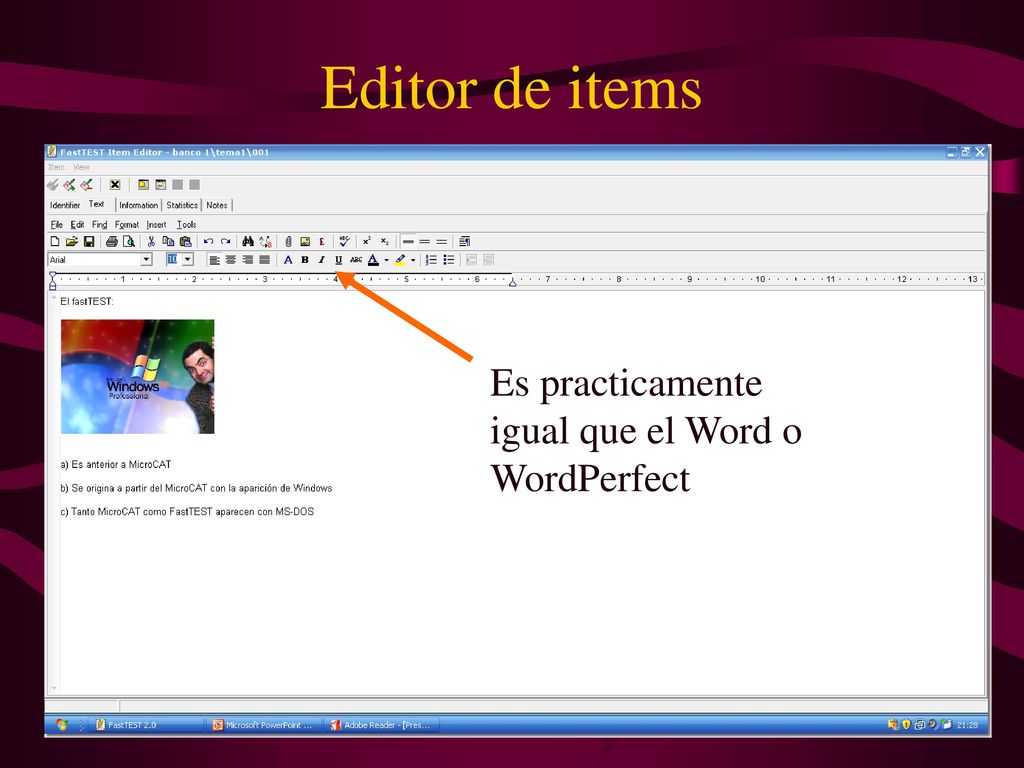Click the font size value field
The image size is (1024, 768).
(172, 260)
